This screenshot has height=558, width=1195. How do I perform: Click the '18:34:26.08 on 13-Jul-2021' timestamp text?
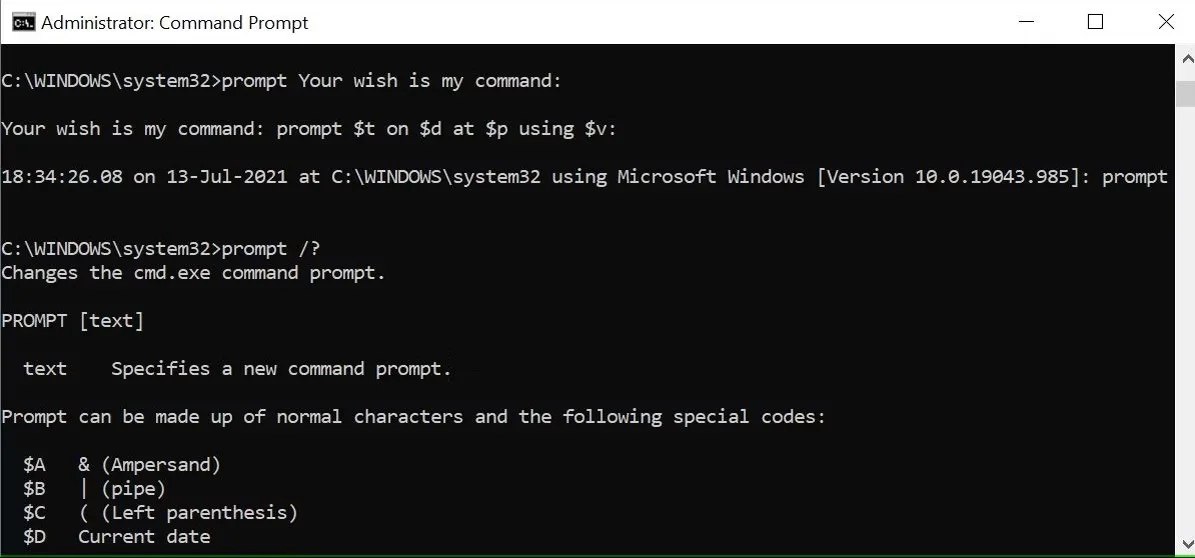coord(144,177)
